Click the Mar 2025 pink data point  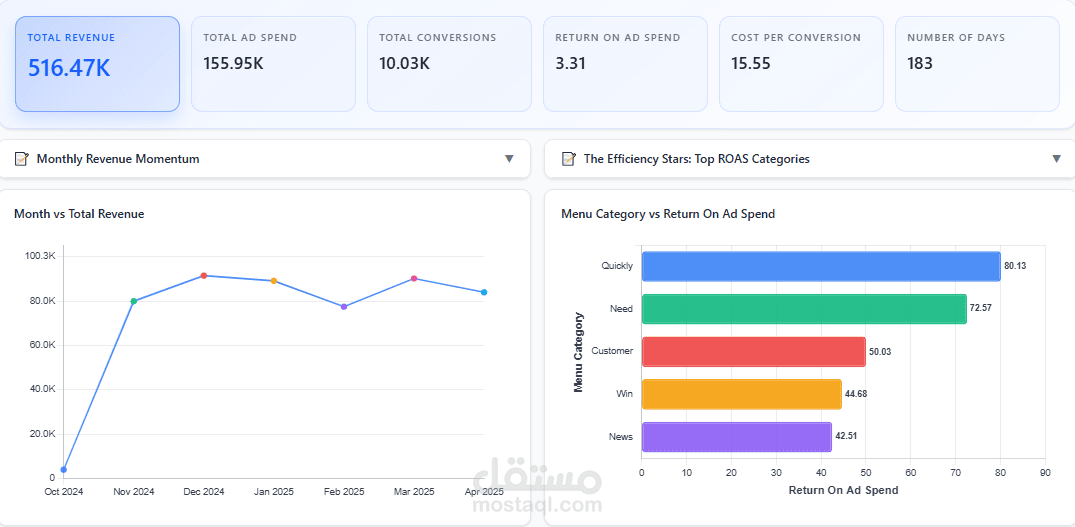(x=414, y=278)
